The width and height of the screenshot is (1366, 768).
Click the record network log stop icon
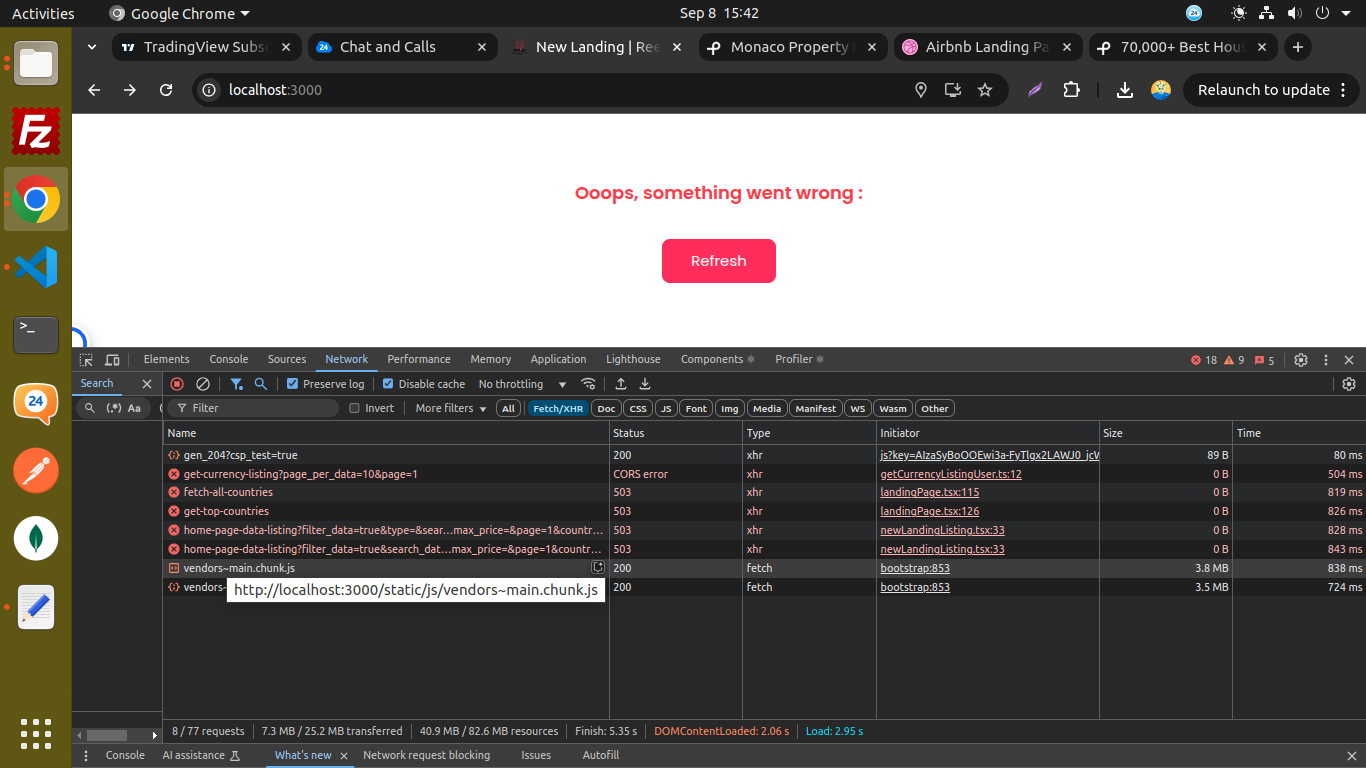pyautogui.click(x=177, y=384)
